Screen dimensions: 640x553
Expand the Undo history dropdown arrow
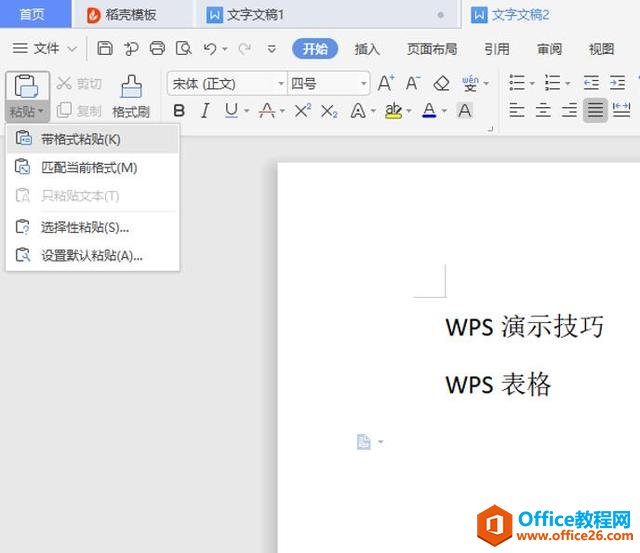(x=225, y=49)
